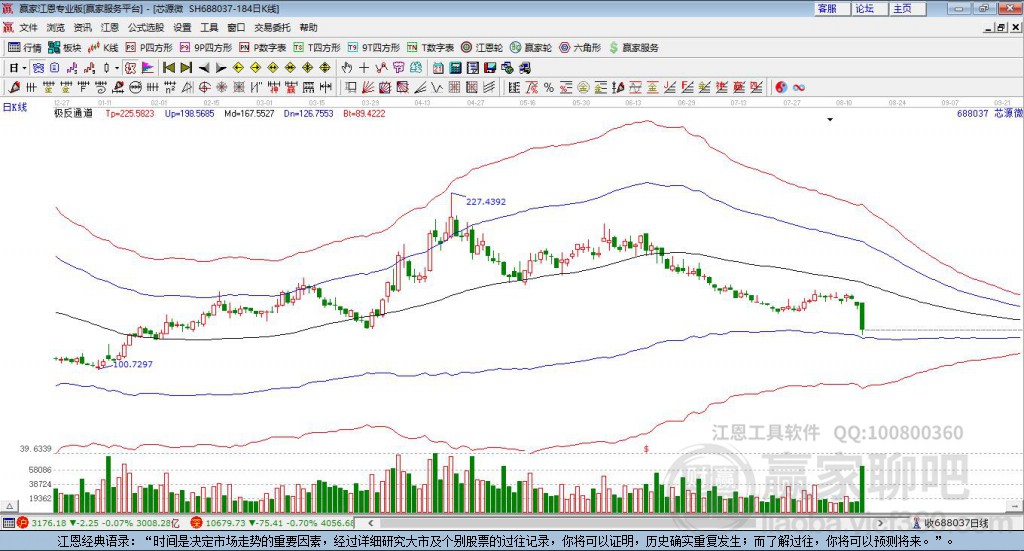Select the red target circle tool
1024x551 pixels.
[204, 87]
